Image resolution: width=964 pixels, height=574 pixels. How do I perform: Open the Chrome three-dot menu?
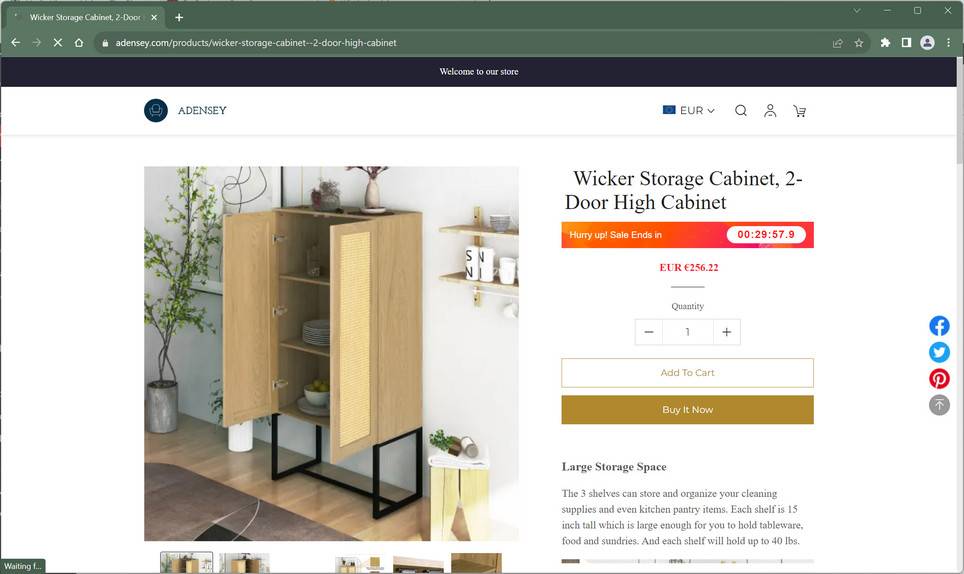coord(949,42)
